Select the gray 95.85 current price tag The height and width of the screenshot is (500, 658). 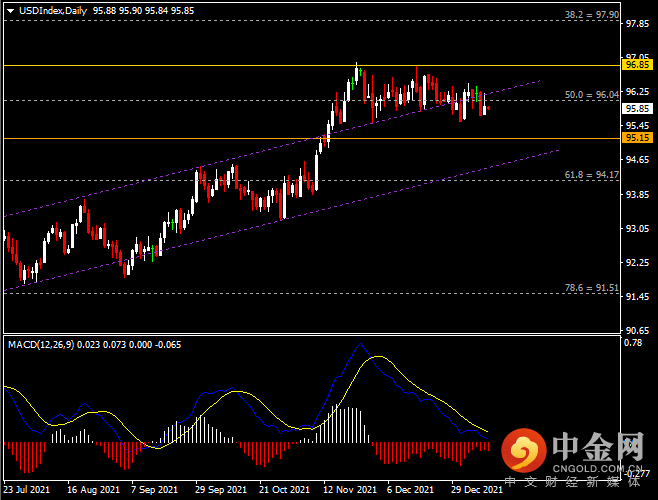pos(637,108)
